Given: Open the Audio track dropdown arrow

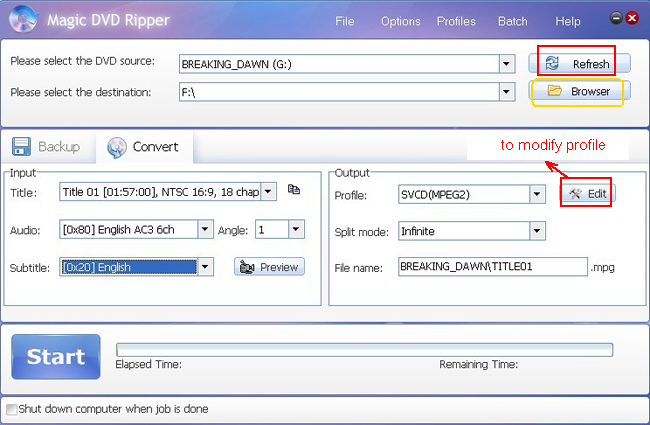Looking at the screenshot, I should (205, 229).
